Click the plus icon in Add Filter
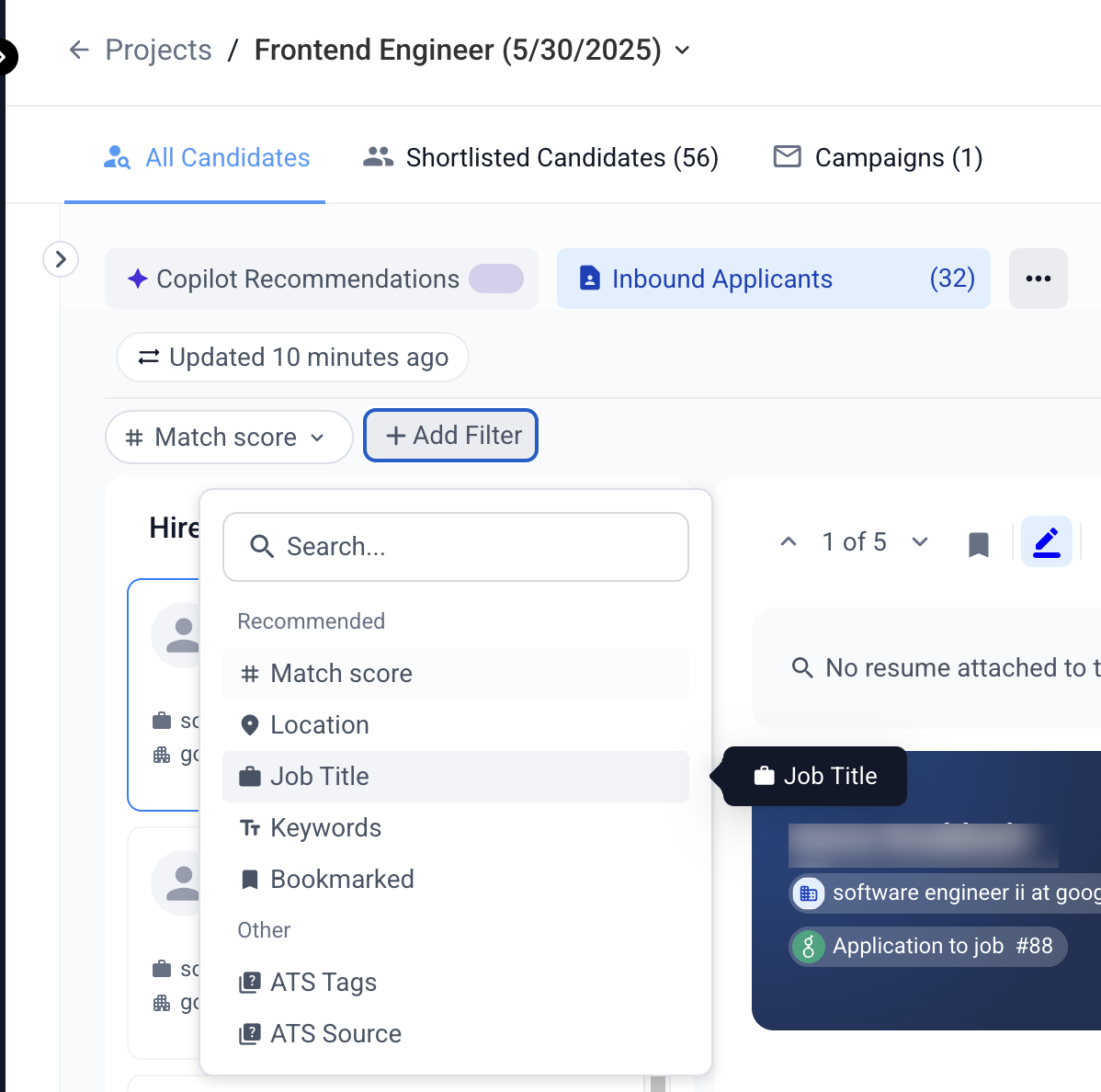This screenshot has height=1092, width=1101. coord(395,436)
